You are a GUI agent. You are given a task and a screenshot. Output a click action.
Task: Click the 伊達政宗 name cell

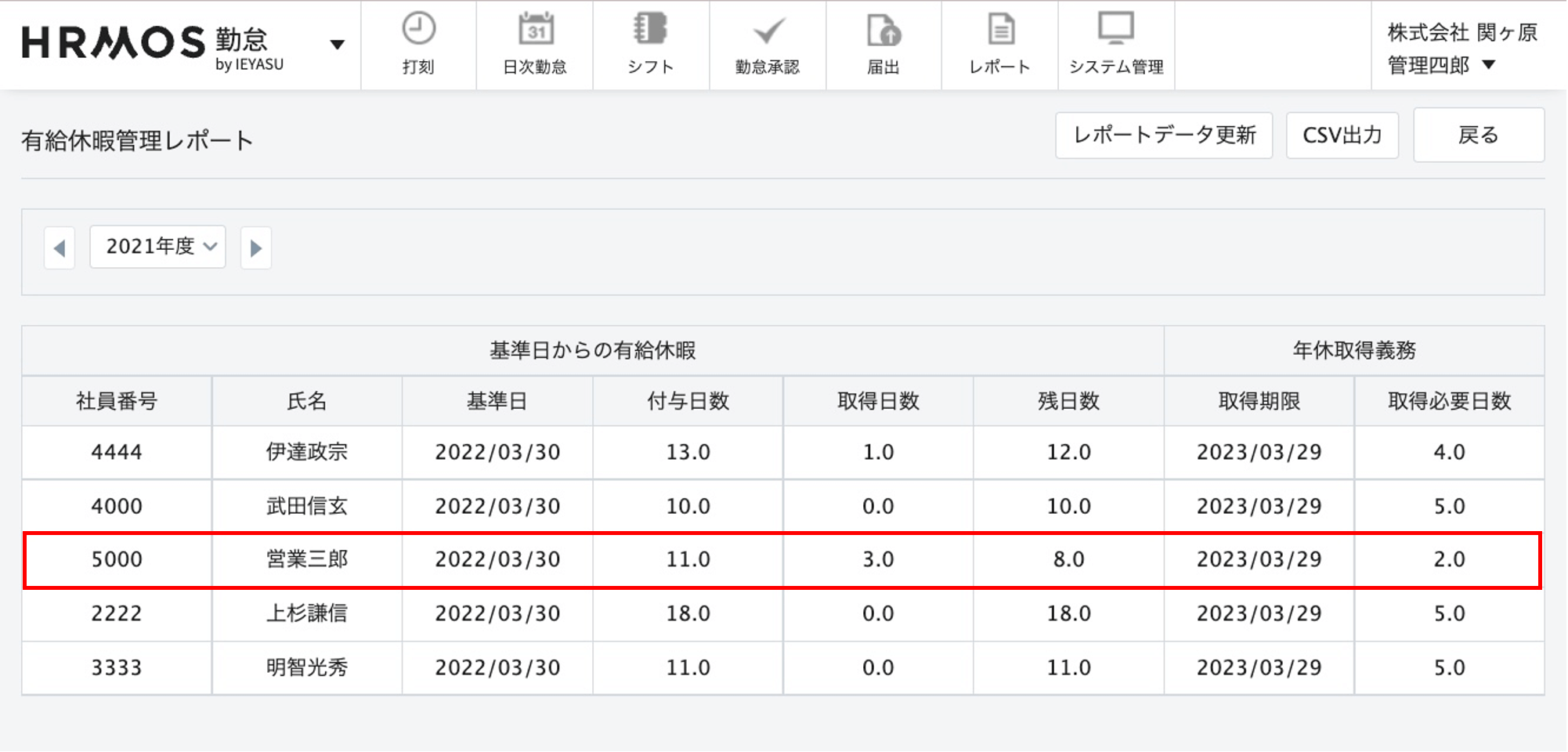click(307, 452)
